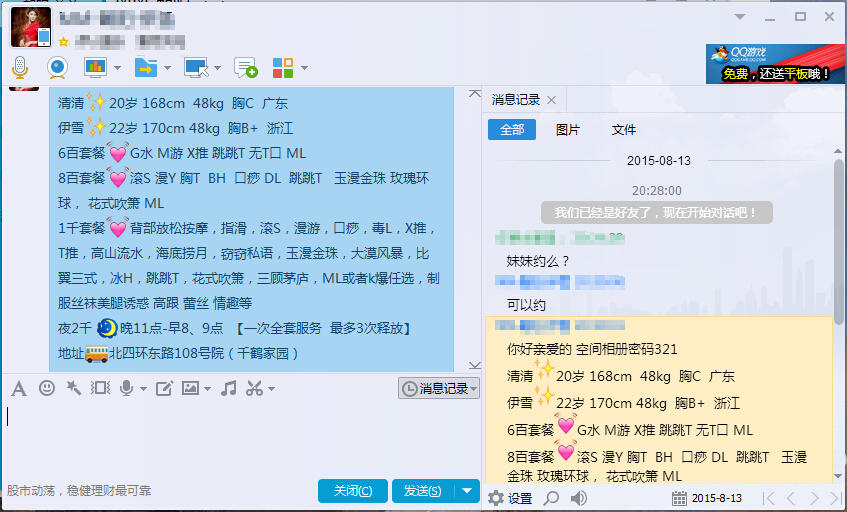This screenshot has width=847, height=512.
Task: Expand the remote desktop dropdown arrow
Action: coord(218,68)
